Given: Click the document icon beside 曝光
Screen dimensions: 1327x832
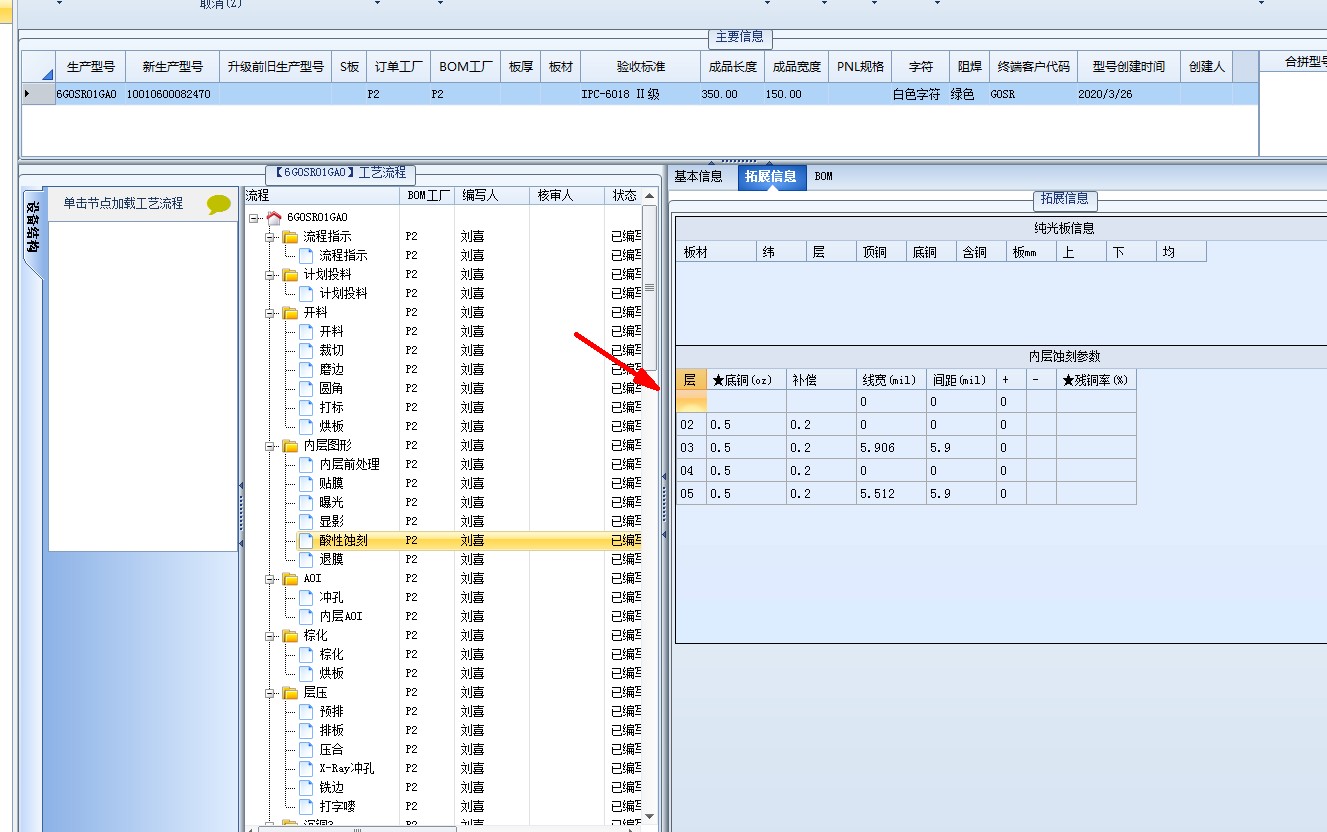Looking at the screenshot, I should (x=306, y=502).
